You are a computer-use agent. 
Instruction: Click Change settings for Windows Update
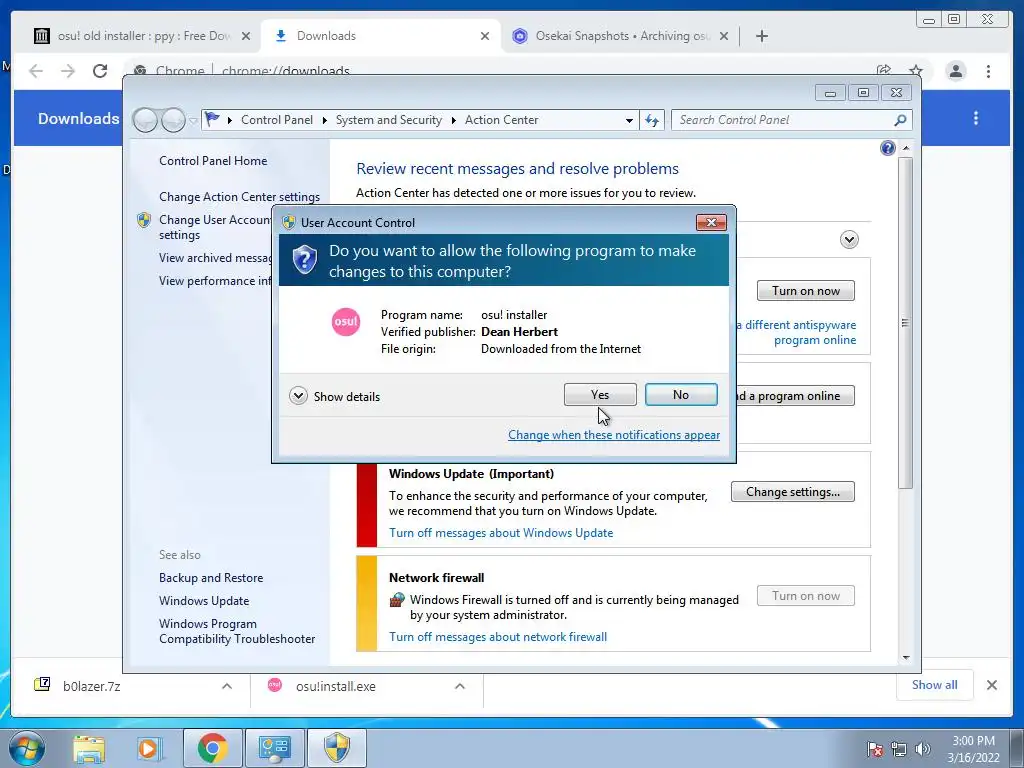point(793,492)
